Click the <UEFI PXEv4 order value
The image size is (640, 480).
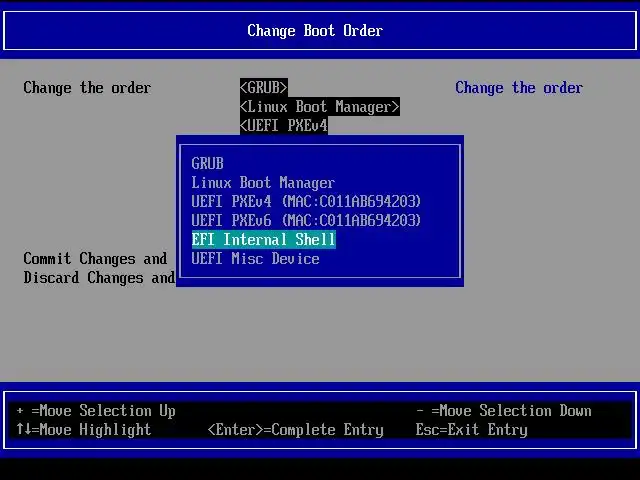point(284,125)
